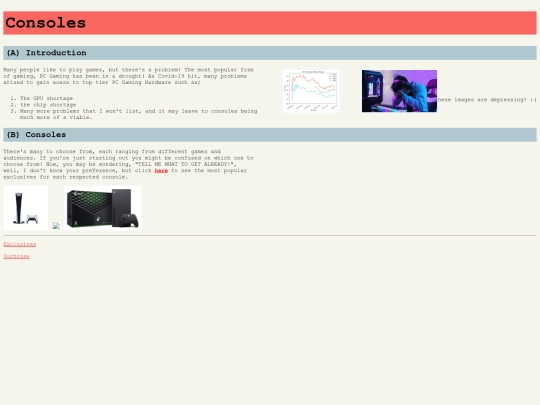Click the frustrated gamer photo
This screenshot has height=405, width=540.
click(x=399, y=91)
